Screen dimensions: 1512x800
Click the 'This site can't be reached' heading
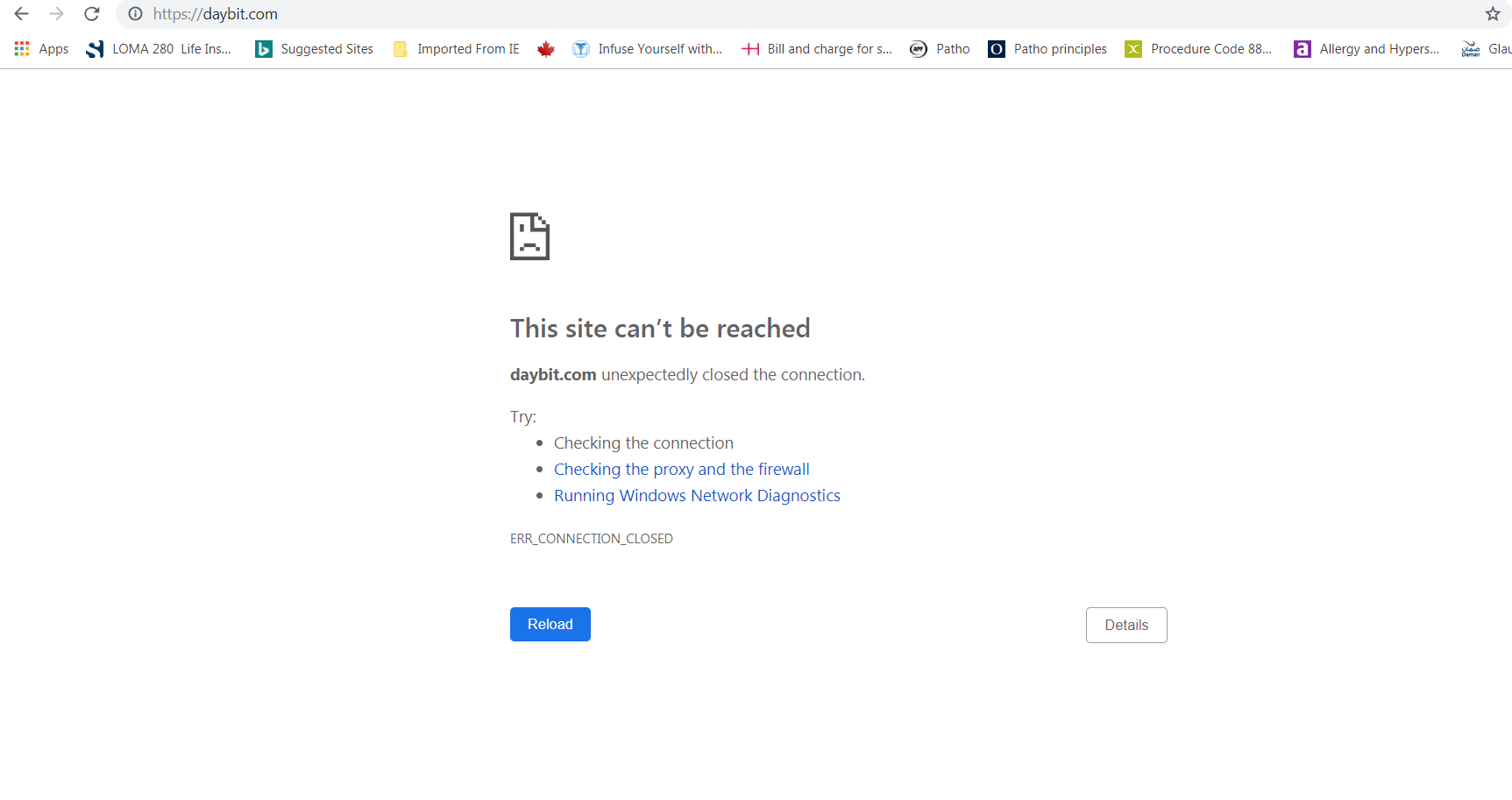(x=660, y=329)
